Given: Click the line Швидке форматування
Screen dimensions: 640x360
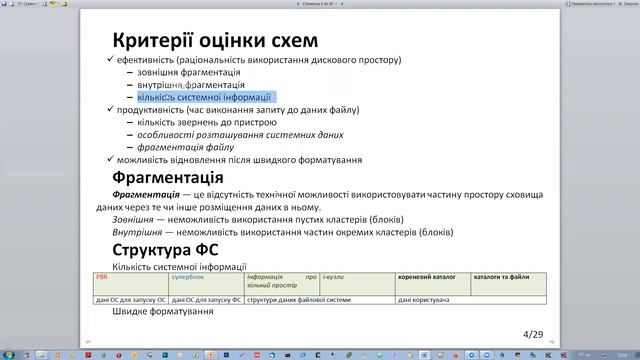Looking at the screenshot, I should 162,311.
